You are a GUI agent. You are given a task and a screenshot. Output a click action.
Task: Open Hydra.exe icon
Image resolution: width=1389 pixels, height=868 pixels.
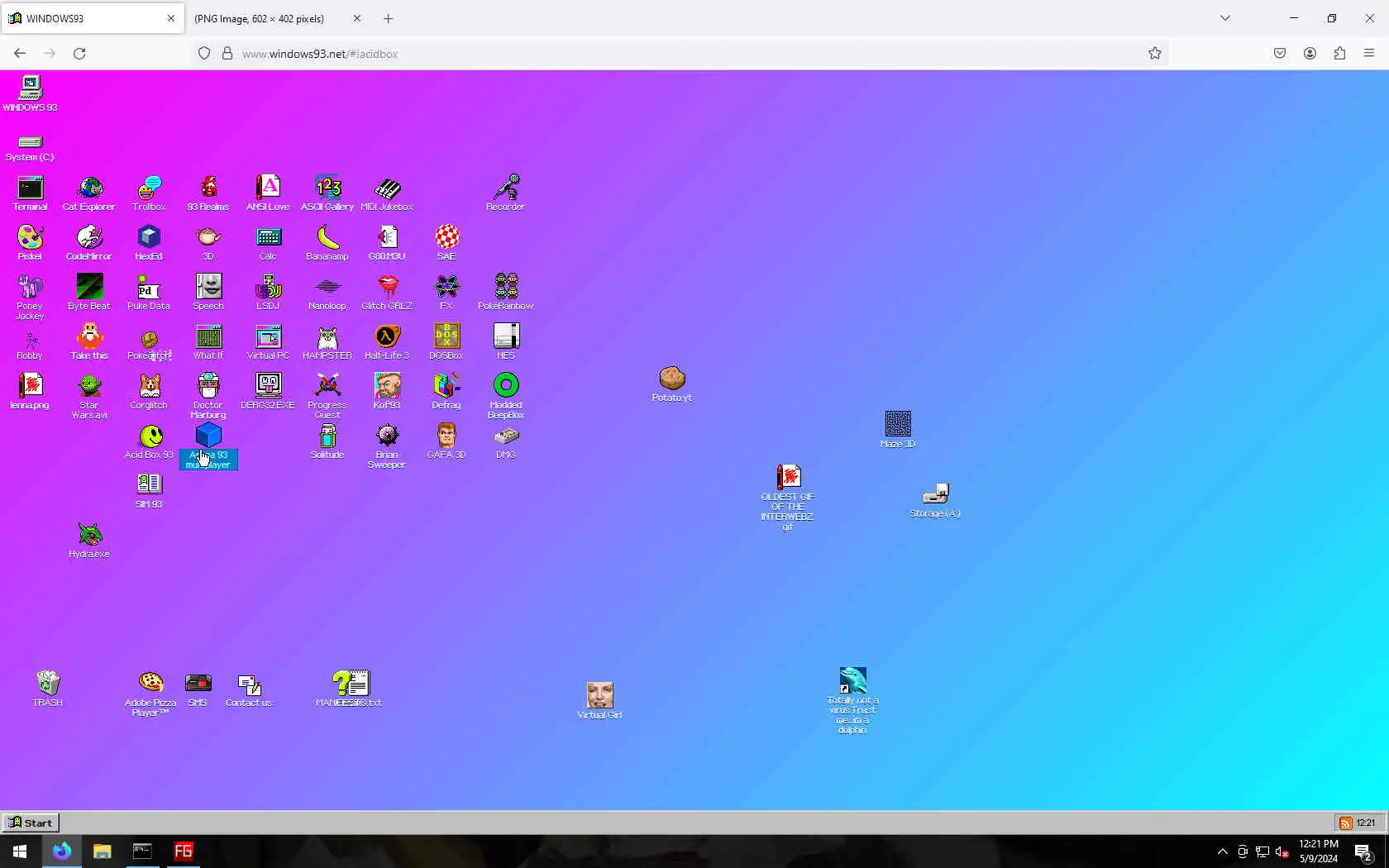click(89, 541)
